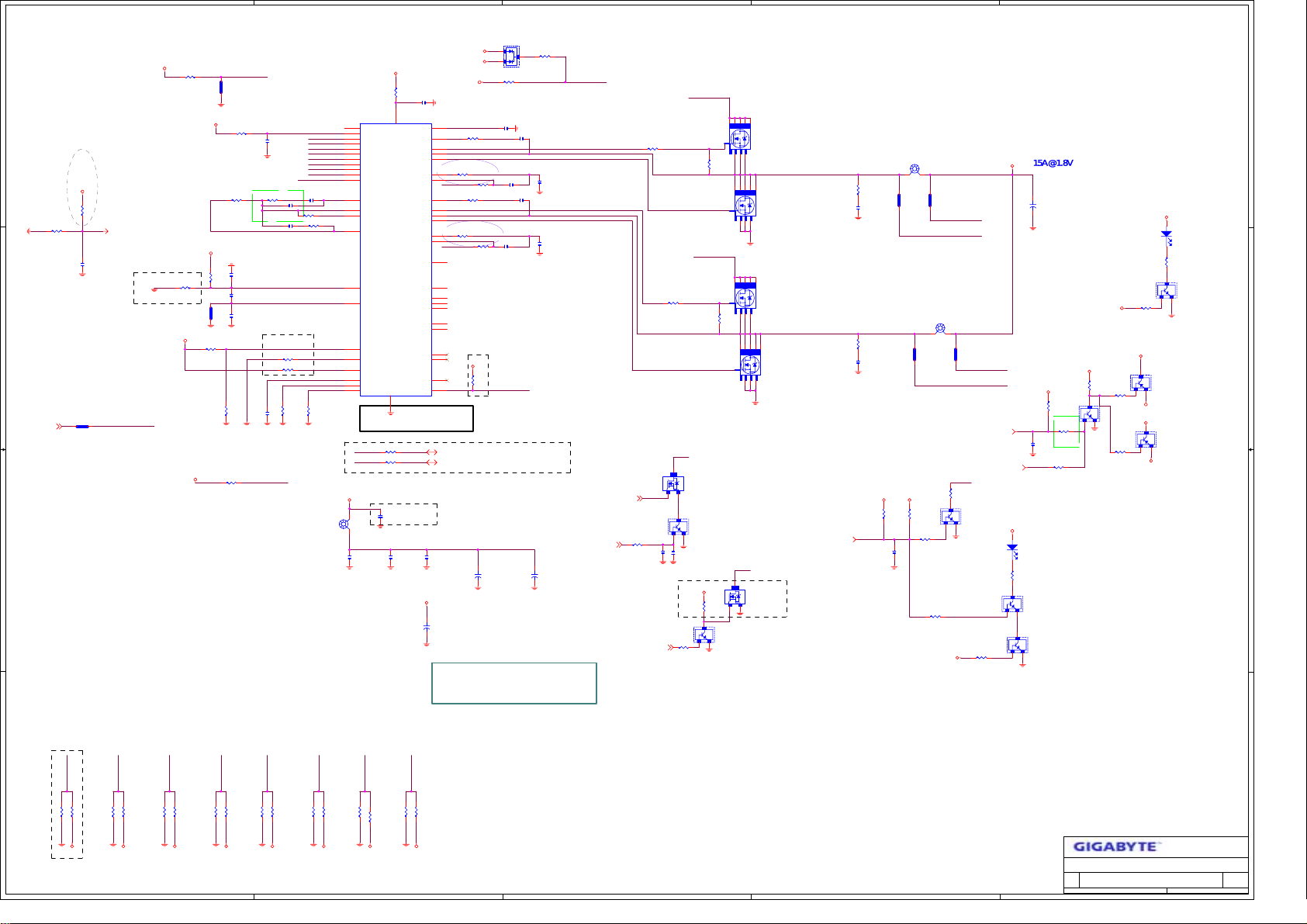
Task: Select the teal-bordered empty note box
Action: click(x=514, y=683)
